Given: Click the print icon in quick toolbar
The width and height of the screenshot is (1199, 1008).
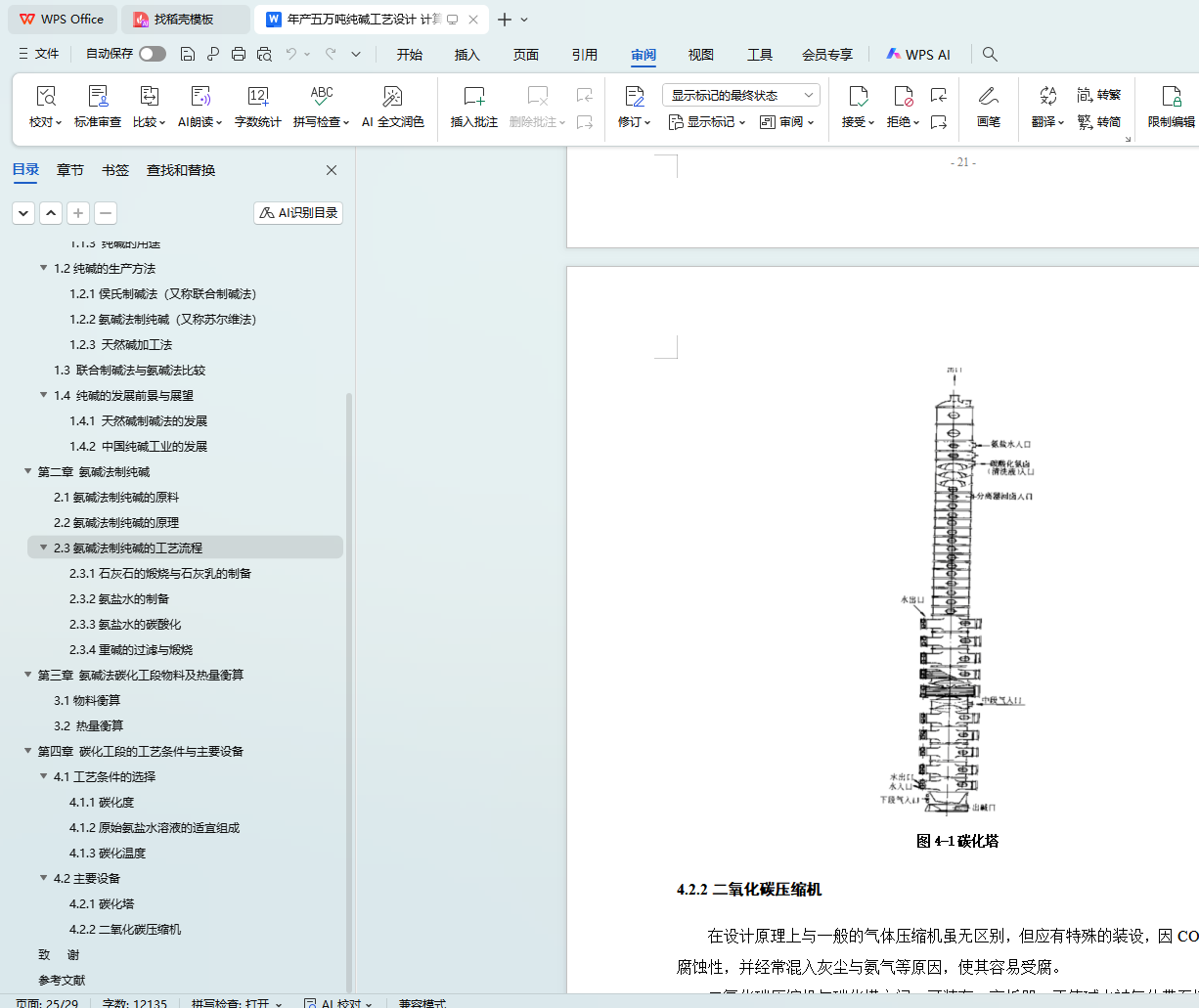Looking at the screenshot, I should point(239,54).
